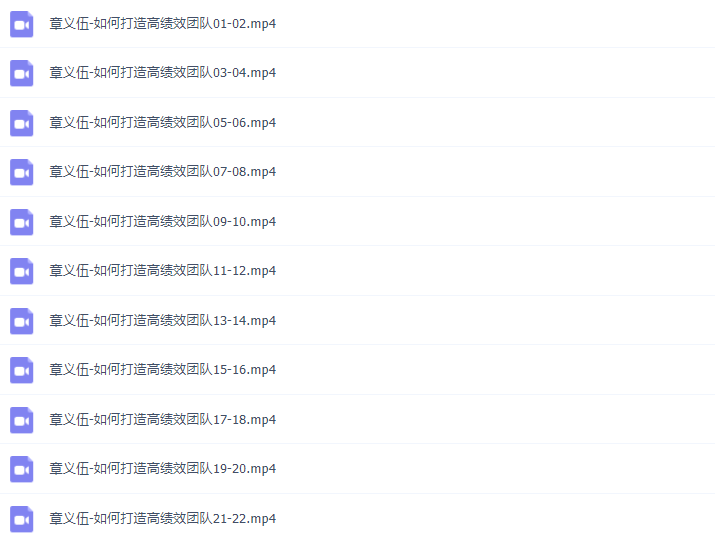Select the file name ending 13-14.mp4
715x539 pixels.
[x=163, y=321]
